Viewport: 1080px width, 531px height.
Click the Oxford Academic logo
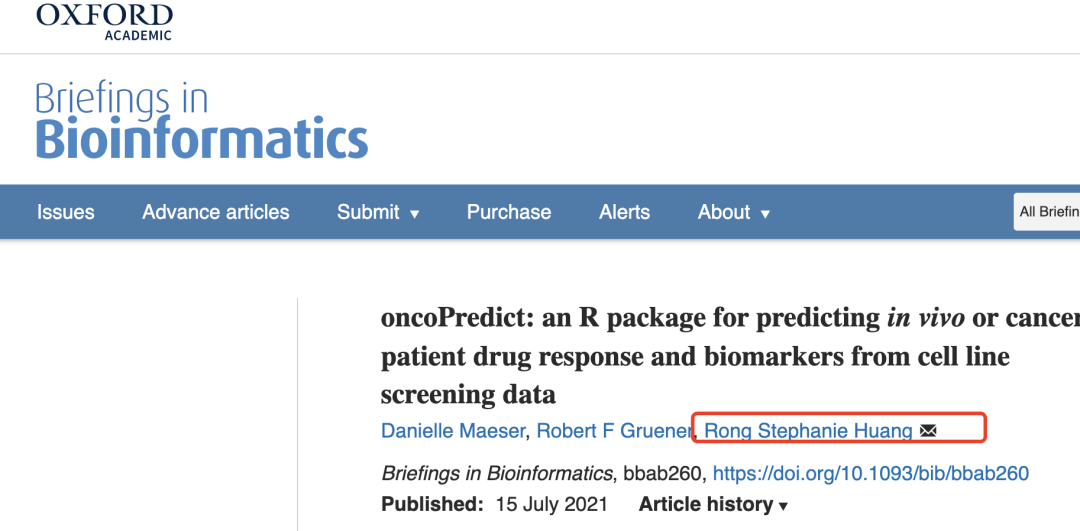tap(104, 21)
